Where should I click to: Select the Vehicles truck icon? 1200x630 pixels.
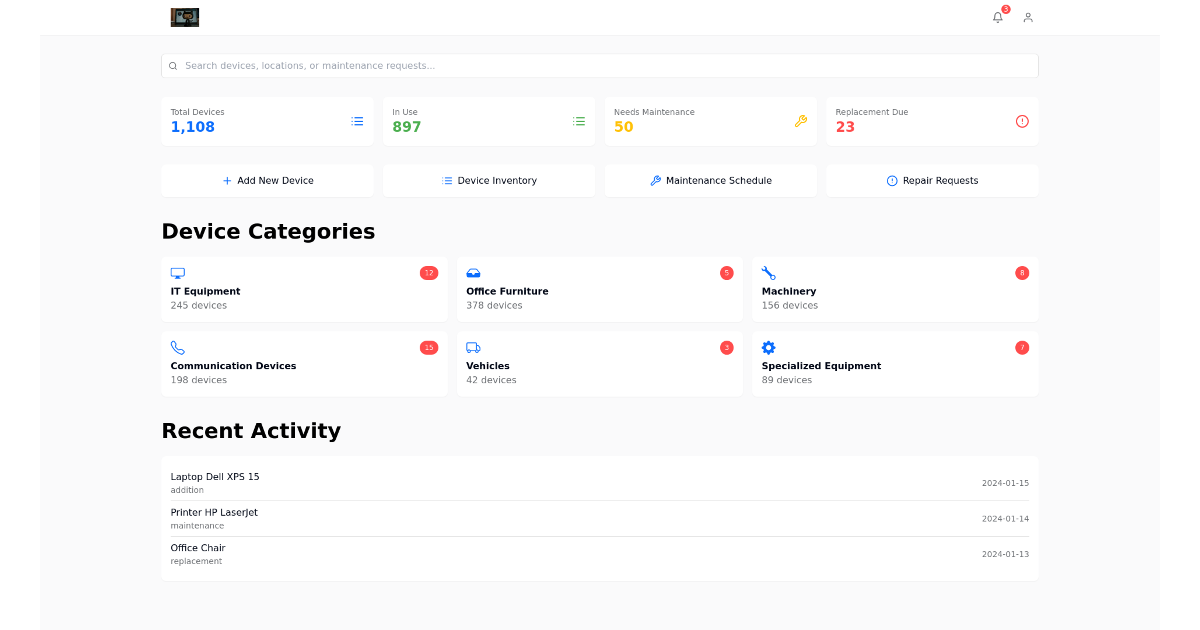pyautogui.click(x=473, y=347)
